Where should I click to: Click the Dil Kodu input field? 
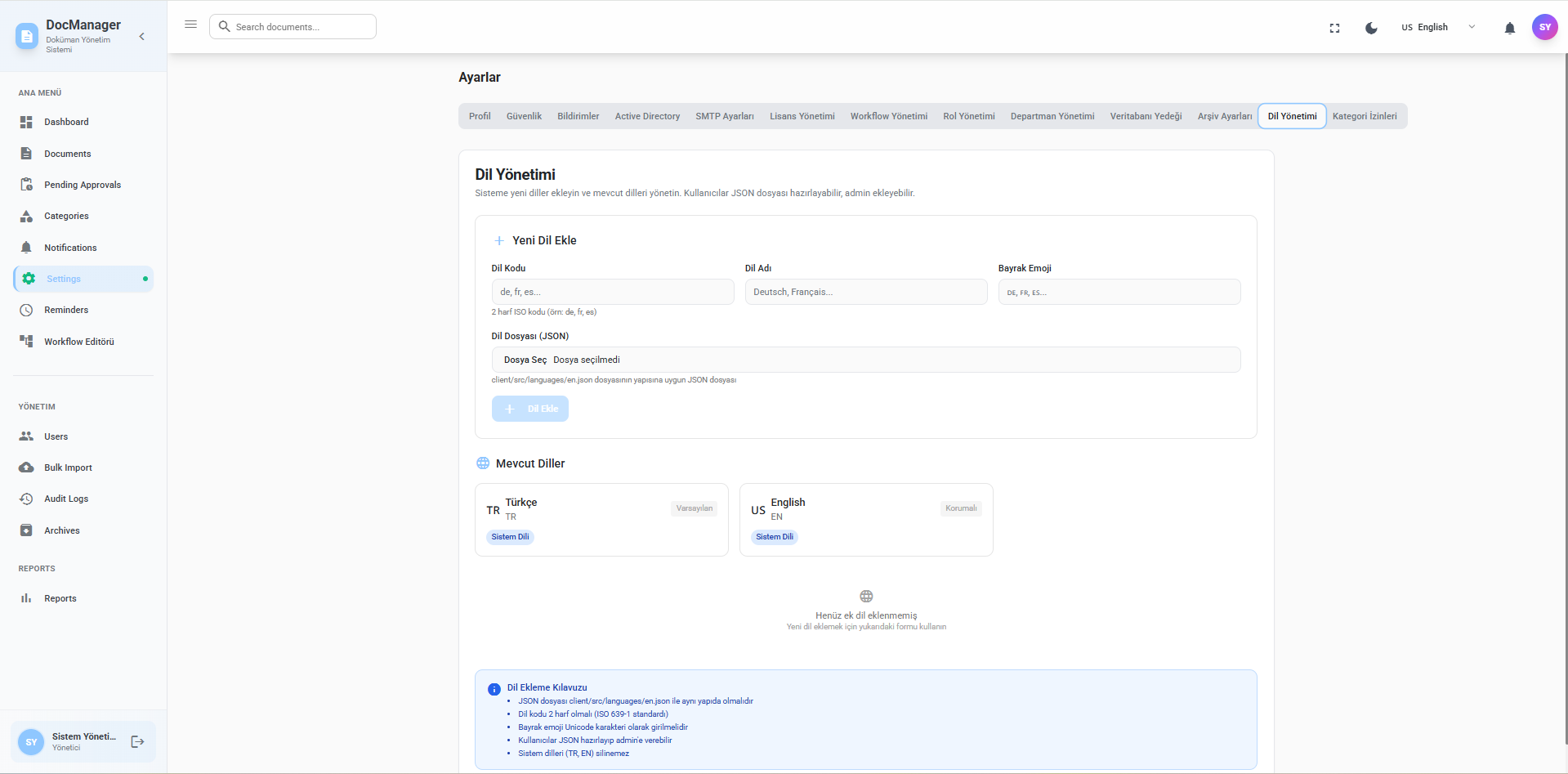pos(612,292)
